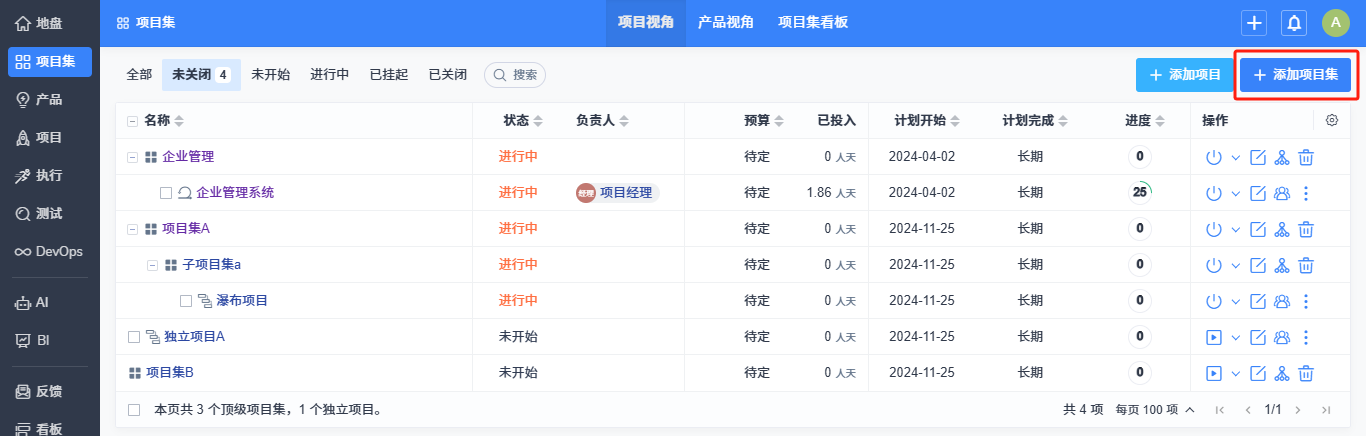Filter by 已挂起
The height and width of the screenshot is (436, 1366).
click(389, 75)
